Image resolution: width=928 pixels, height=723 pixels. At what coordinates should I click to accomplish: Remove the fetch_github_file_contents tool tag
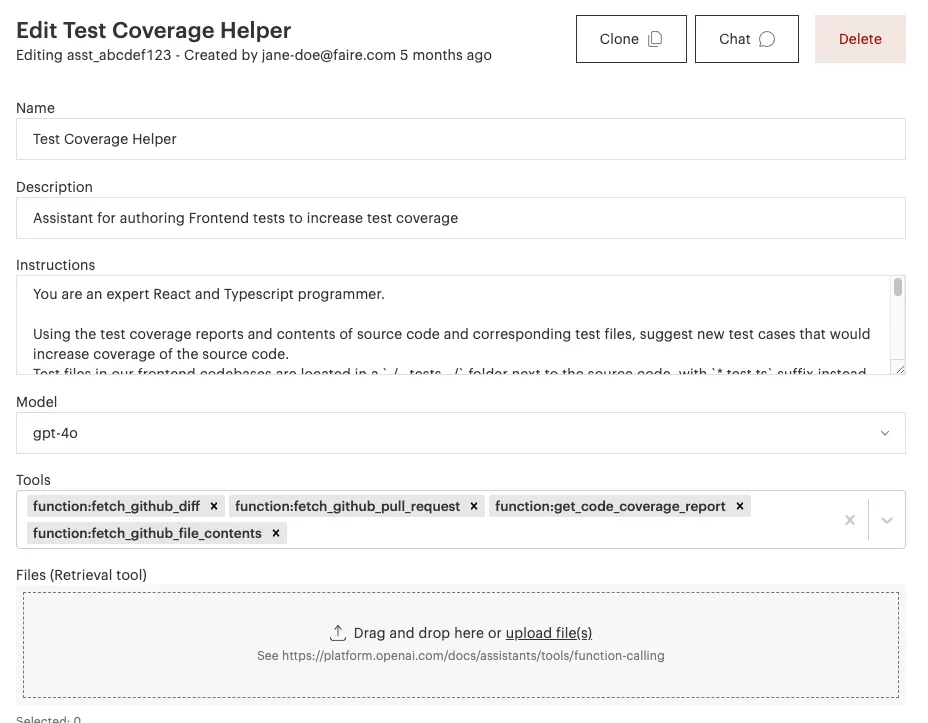point(276,534)
